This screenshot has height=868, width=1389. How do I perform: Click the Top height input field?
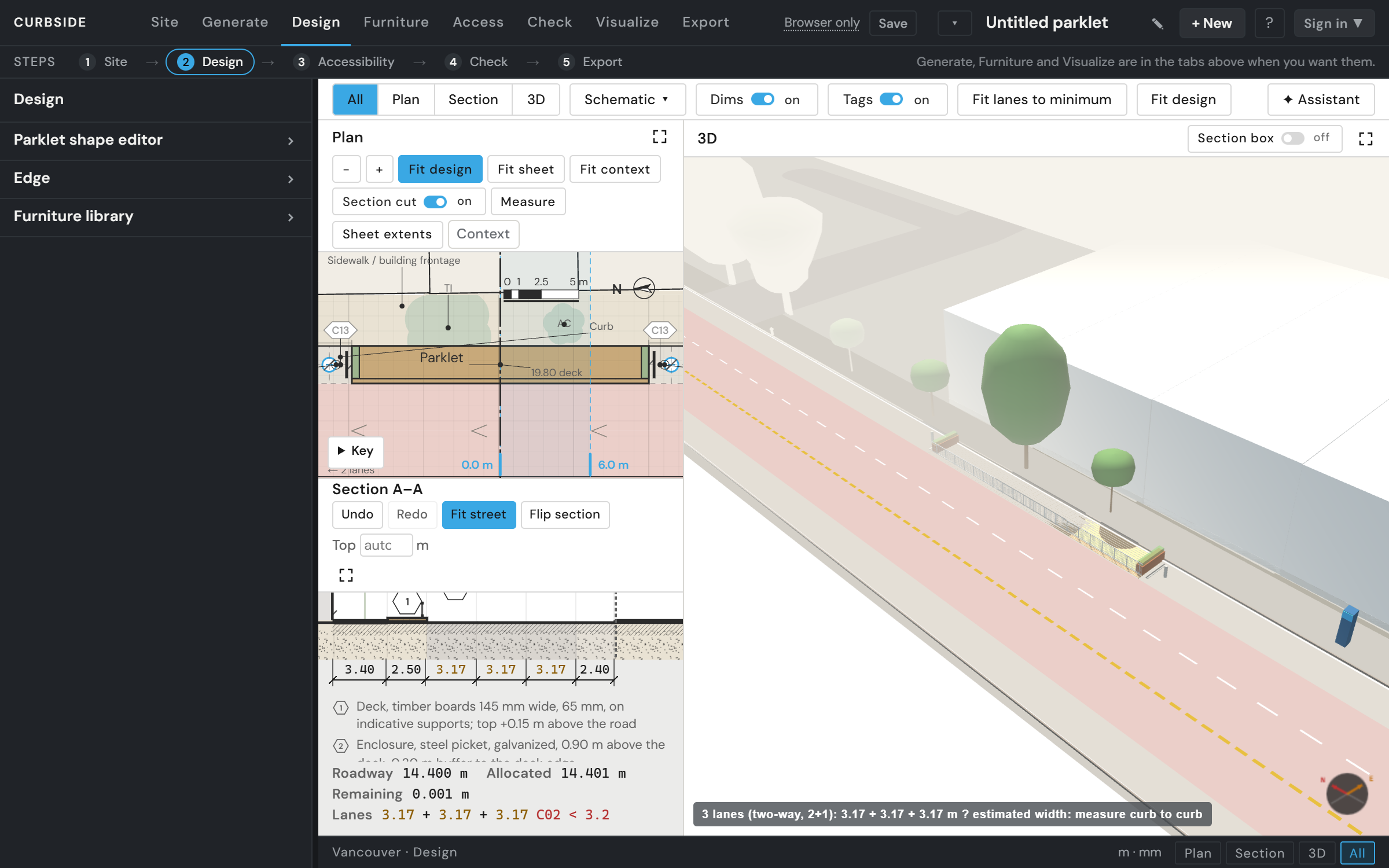(x=386, y=545)
